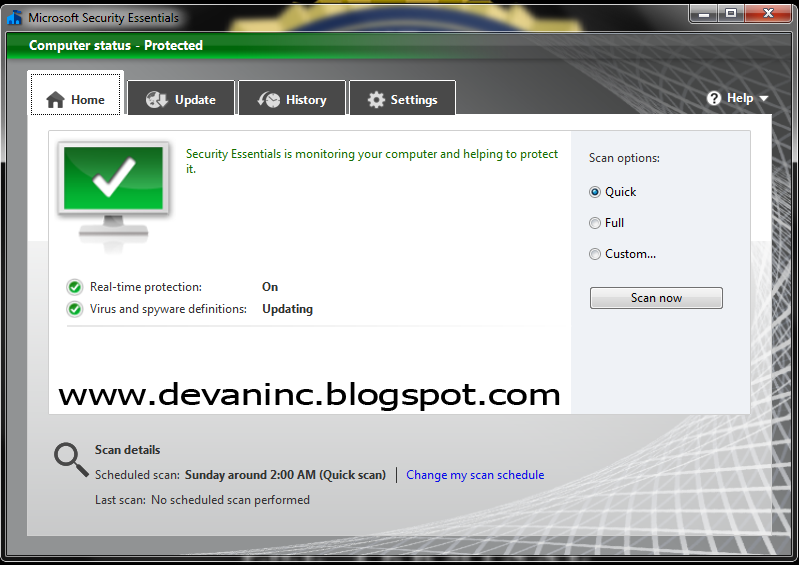The width and height of the screenshot is (799, 565).
Task: Click the "Scan options:" label
Action: [x=624, y=158]
